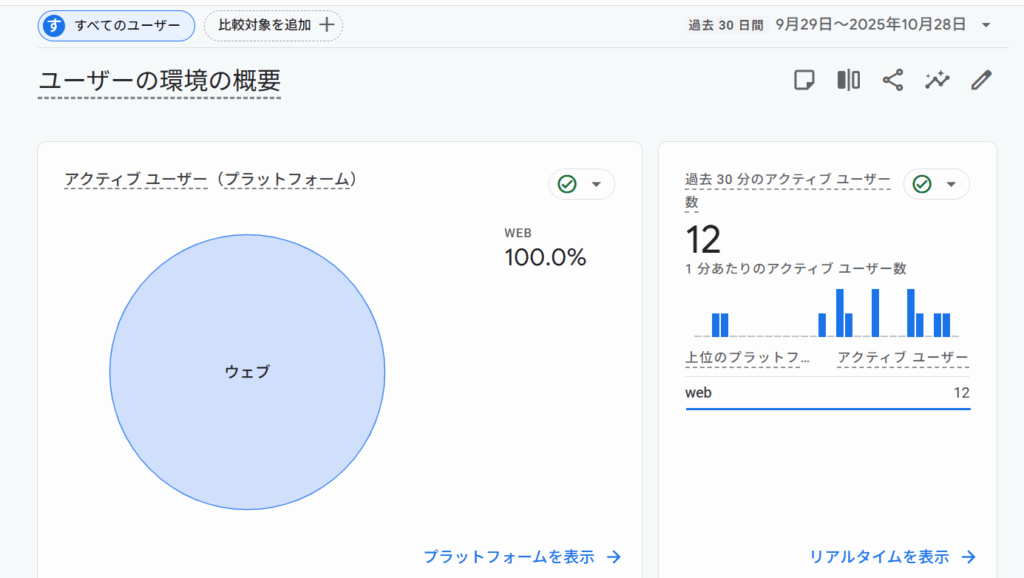Screen dimensions: 1024x578
Task: Click leftmost bar in the per-minute chart
Action: click(x=716, y=325)
